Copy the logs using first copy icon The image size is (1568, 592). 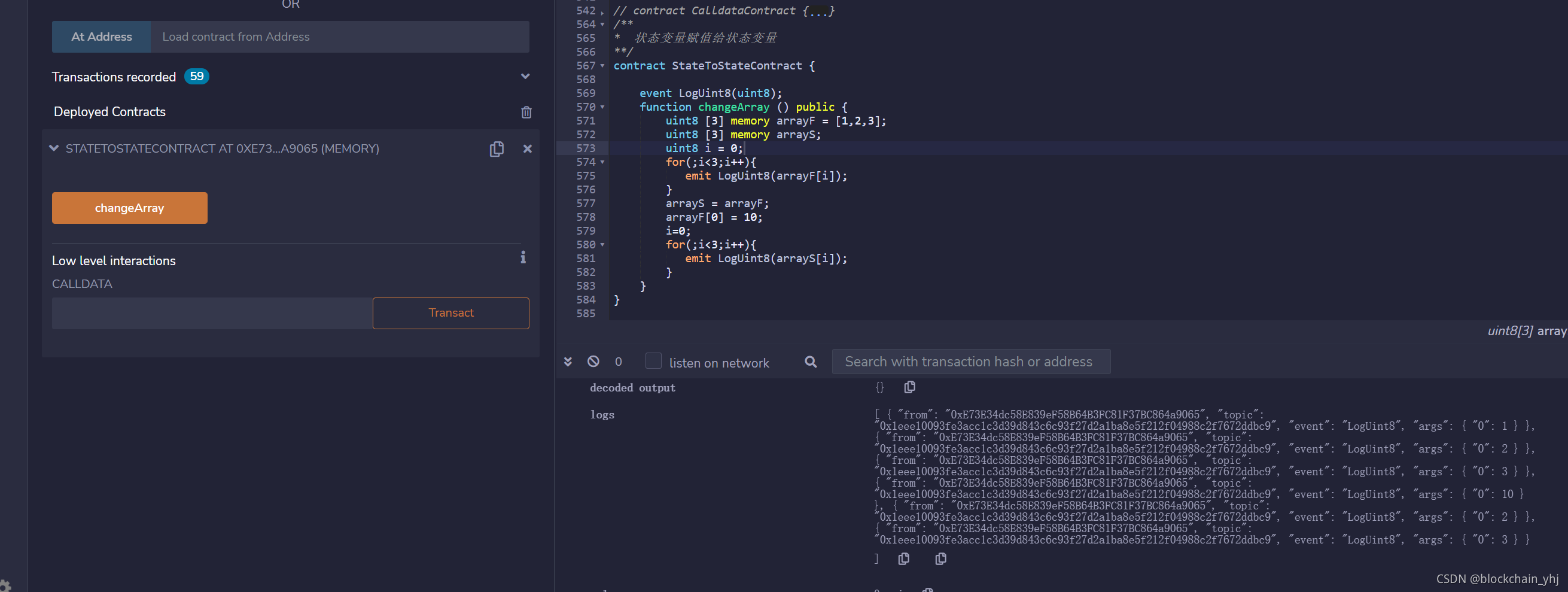(903, 558)
